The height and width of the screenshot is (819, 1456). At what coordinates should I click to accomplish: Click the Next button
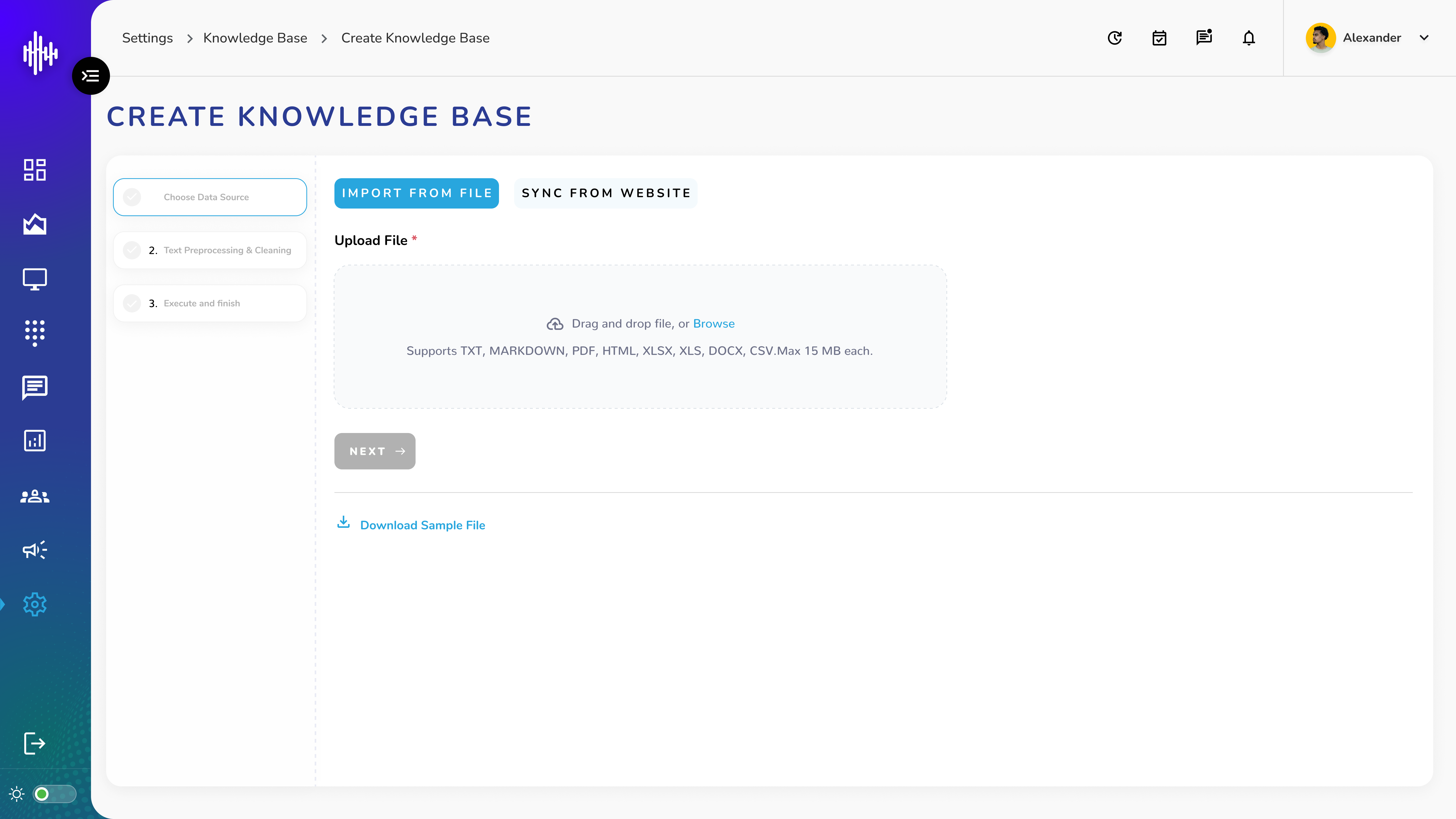(375, 451)
